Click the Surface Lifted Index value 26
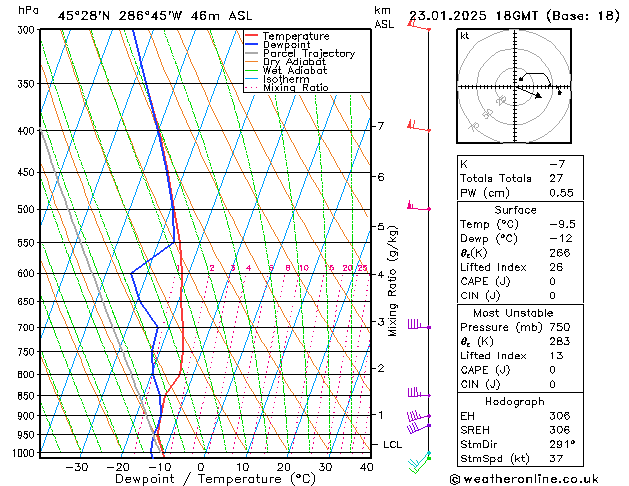The width and height of the screenshot is (629, 486). tap(556, 267)
